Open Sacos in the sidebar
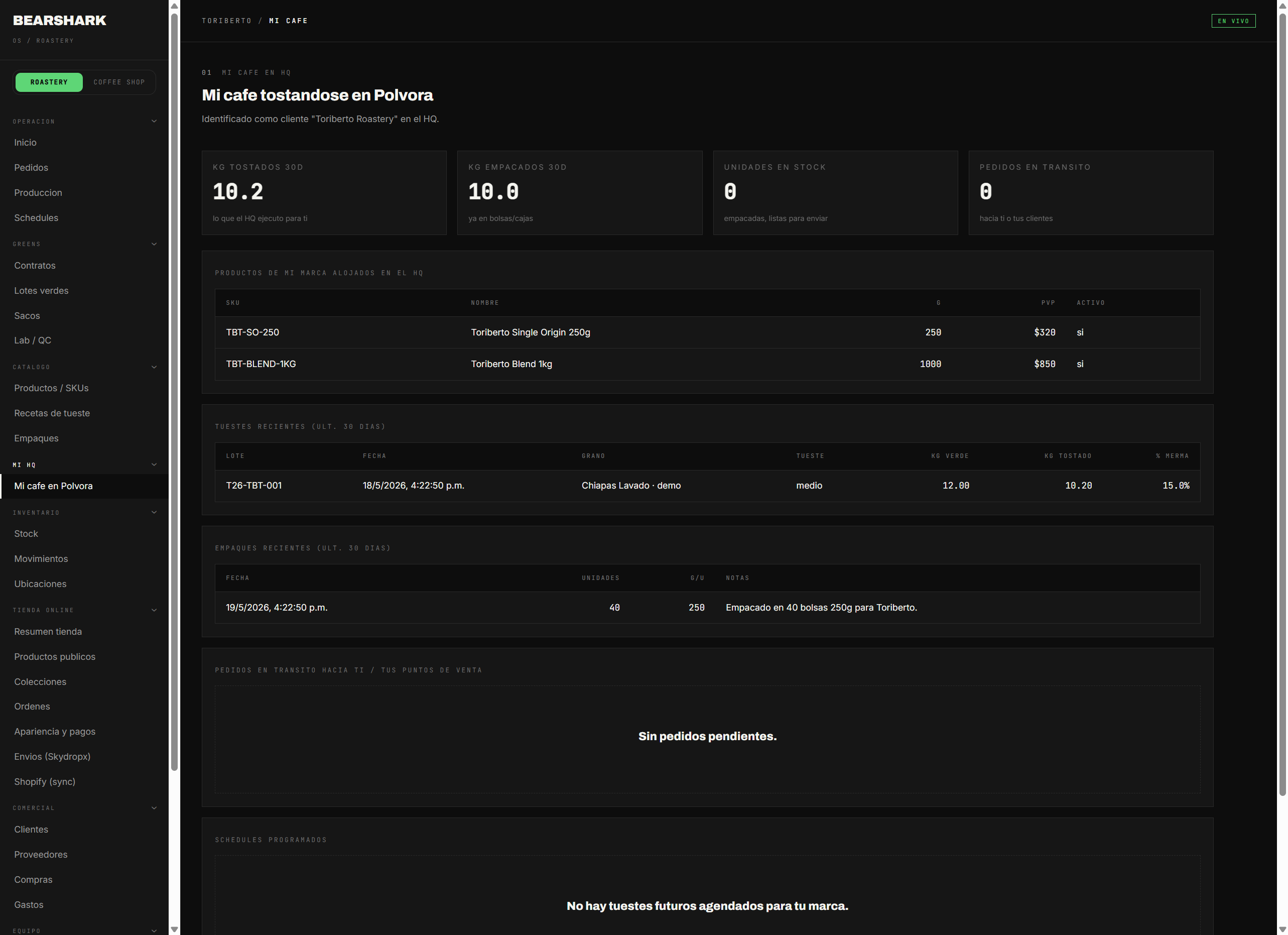Viewport: 1288px width, 935px height. [x=84, y=315]
